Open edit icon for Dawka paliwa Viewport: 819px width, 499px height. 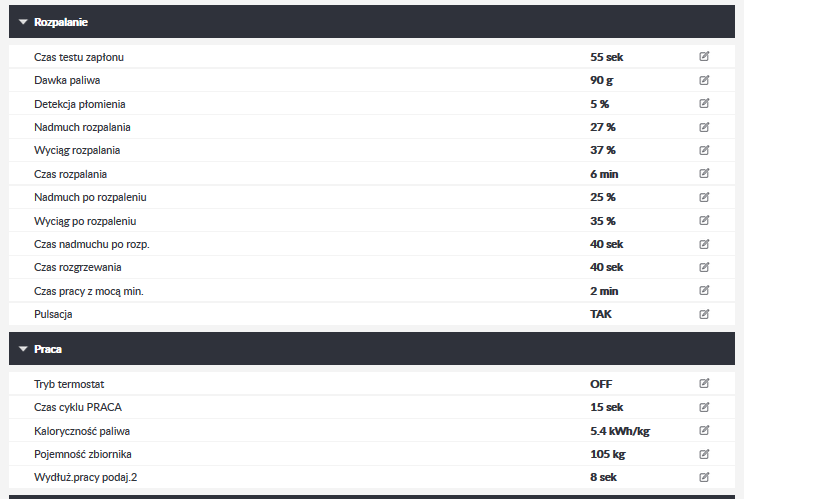pyautogui.click(x=704, y=80)
